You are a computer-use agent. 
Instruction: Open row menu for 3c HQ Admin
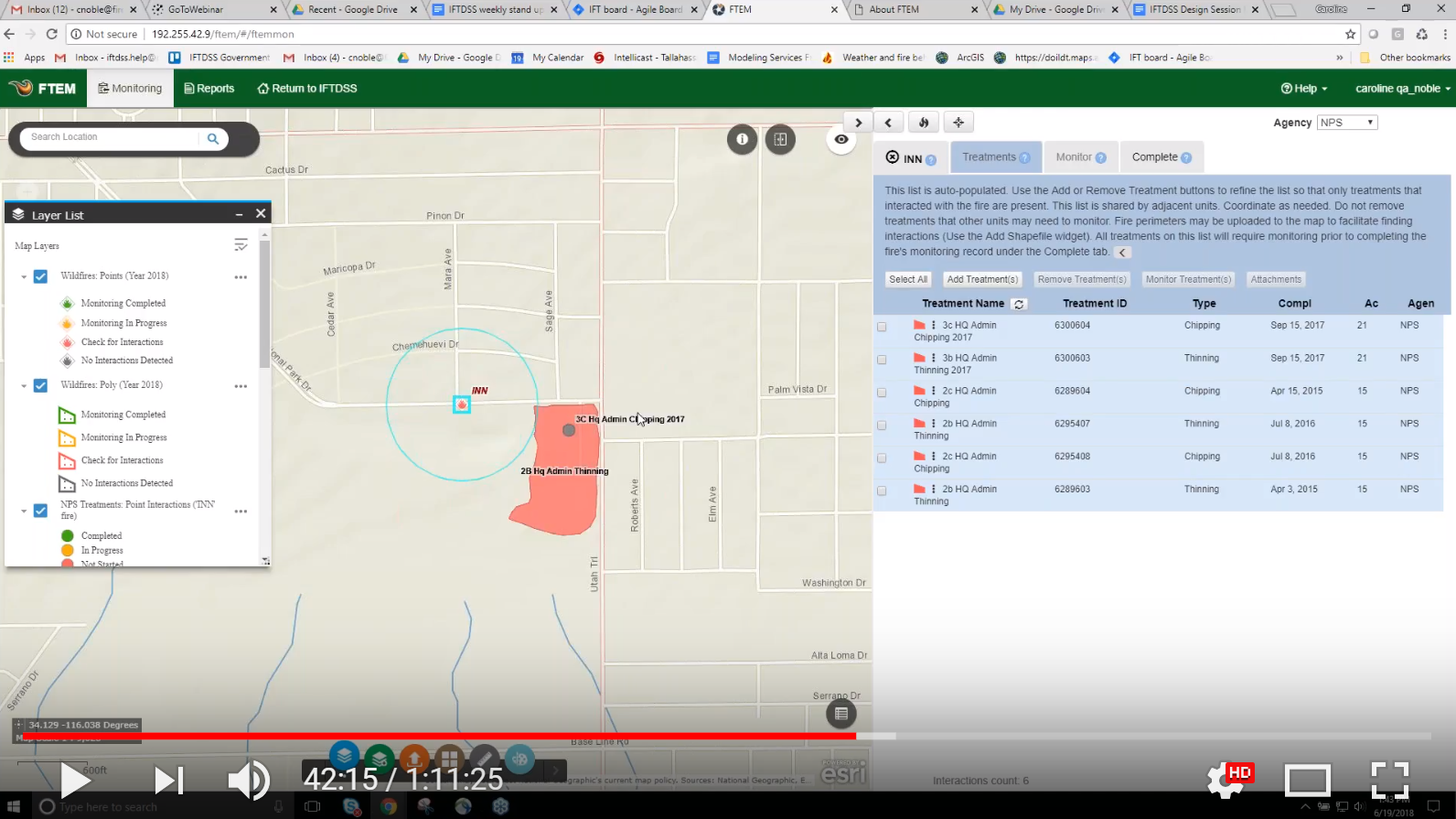(933, 325)
